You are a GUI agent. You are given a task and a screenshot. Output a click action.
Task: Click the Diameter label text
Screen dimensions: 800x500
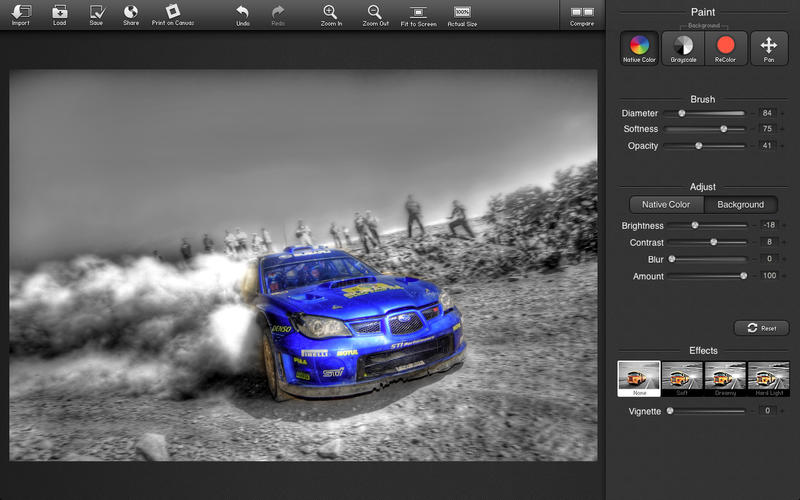coord(639,113)
